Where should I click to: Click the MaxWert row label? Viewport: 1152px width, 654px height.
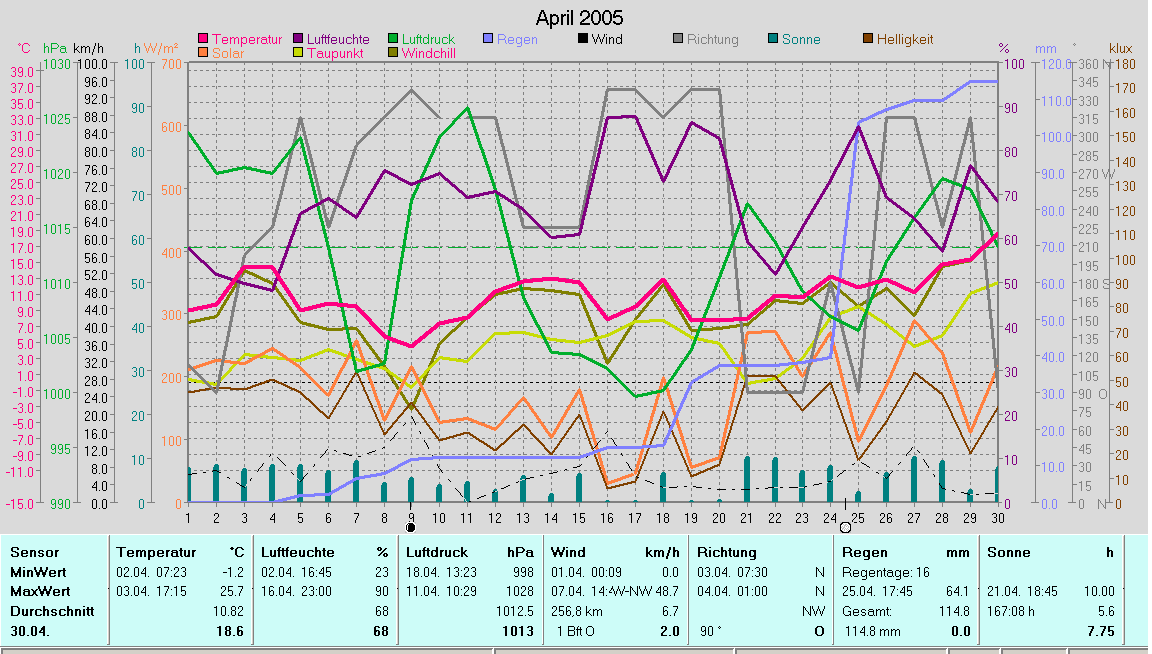point(37,591)
